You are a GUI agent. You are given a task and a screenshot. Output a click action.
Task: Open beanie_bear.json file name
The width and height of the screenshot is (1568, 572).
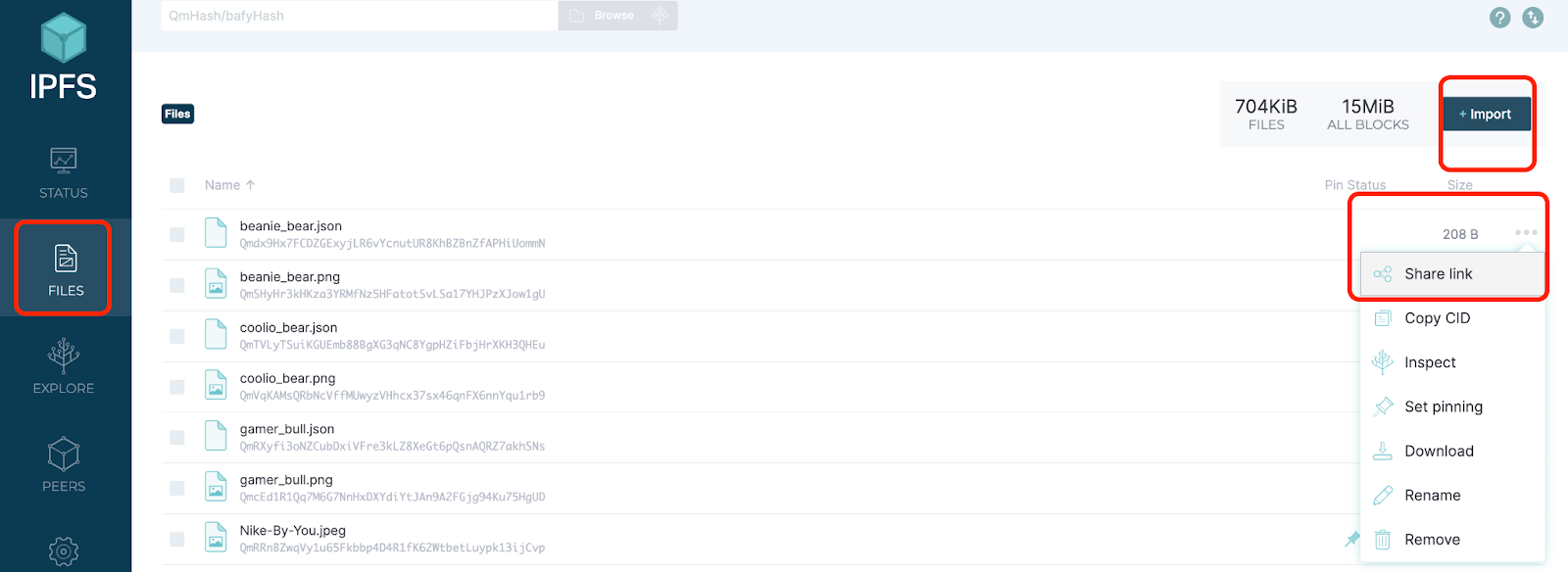291,226
